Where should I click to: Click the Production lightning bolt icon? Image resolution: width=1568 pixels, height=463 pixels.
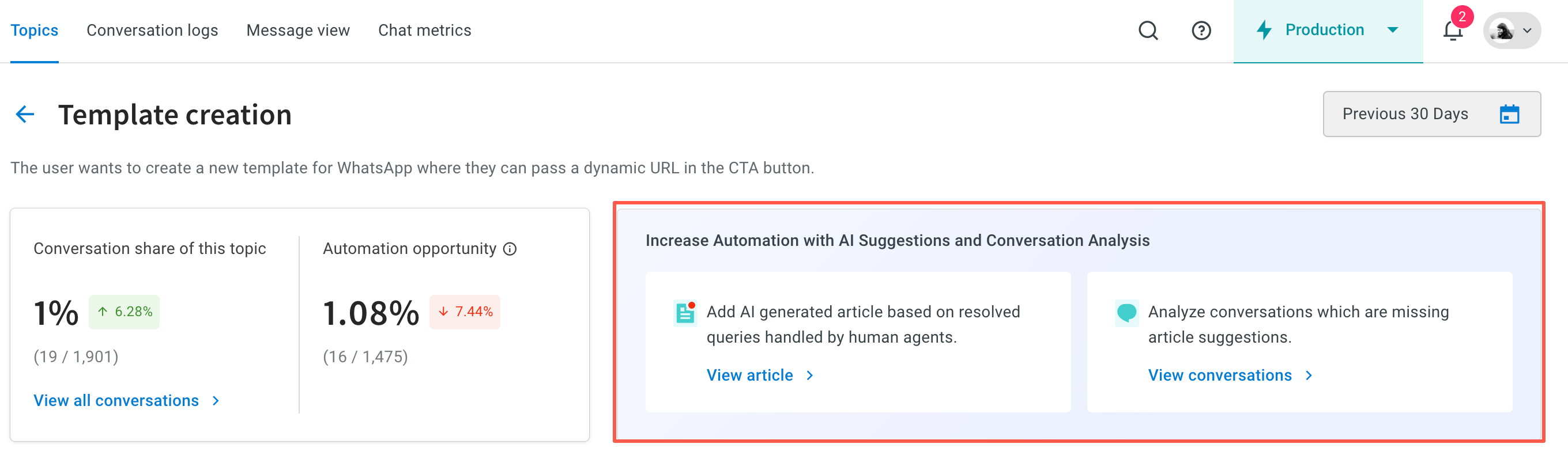tap(1264, 30)
